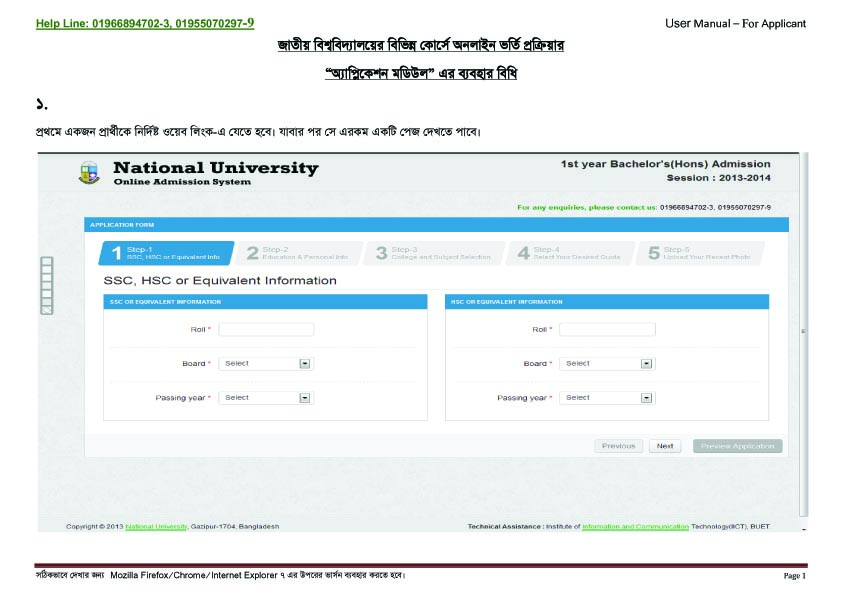Open Step-5 Upload Your Recent Photo

point(705,253)
